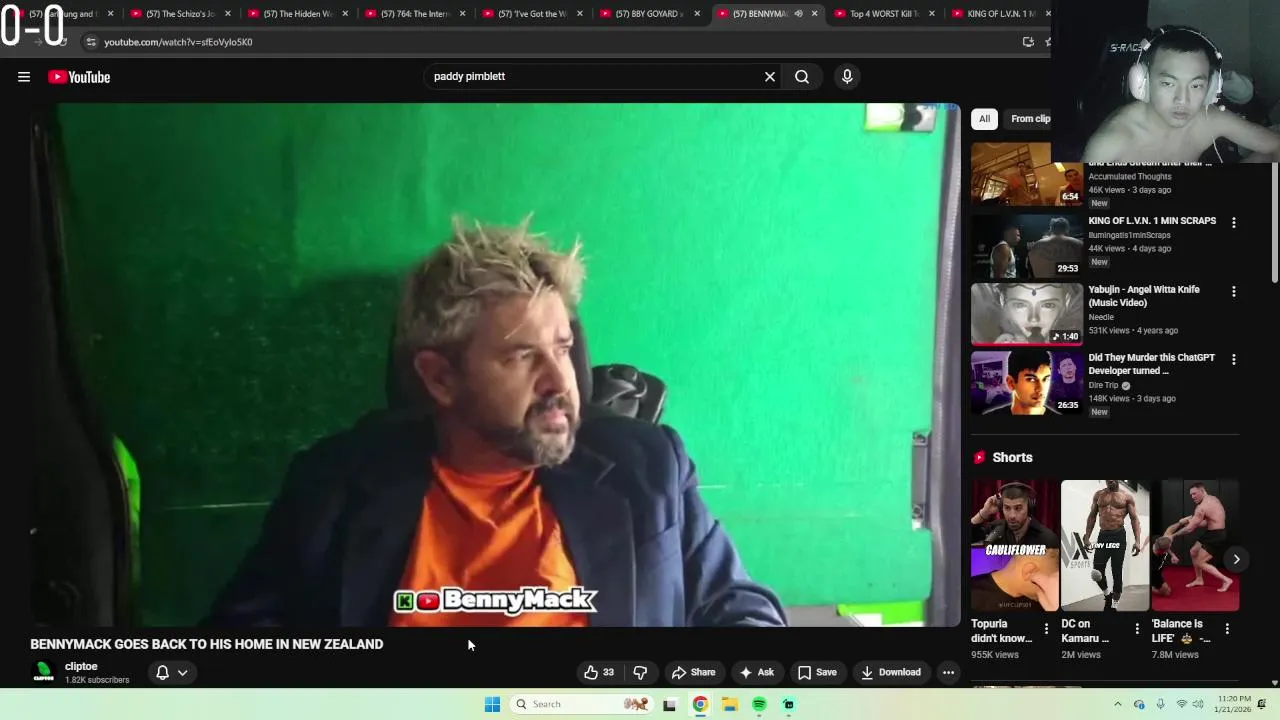Open the 'Balance is LIFE' short

1195,545
